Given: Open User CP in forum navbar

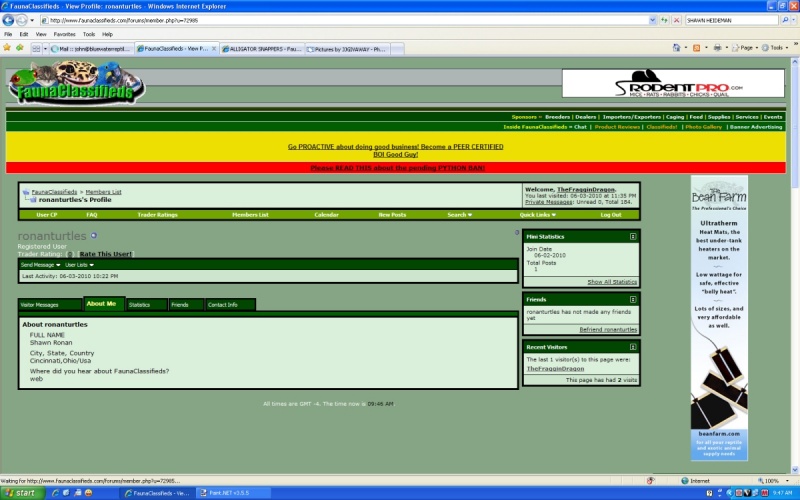Looking at the screenshot, I should coord(46,215).
